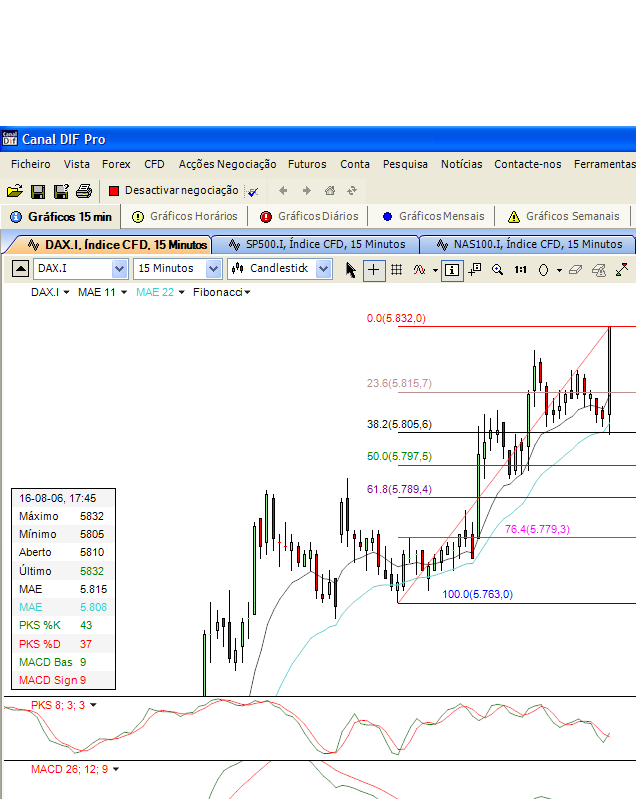
Task: Click the eraser icon
Action: coord(575,270)
